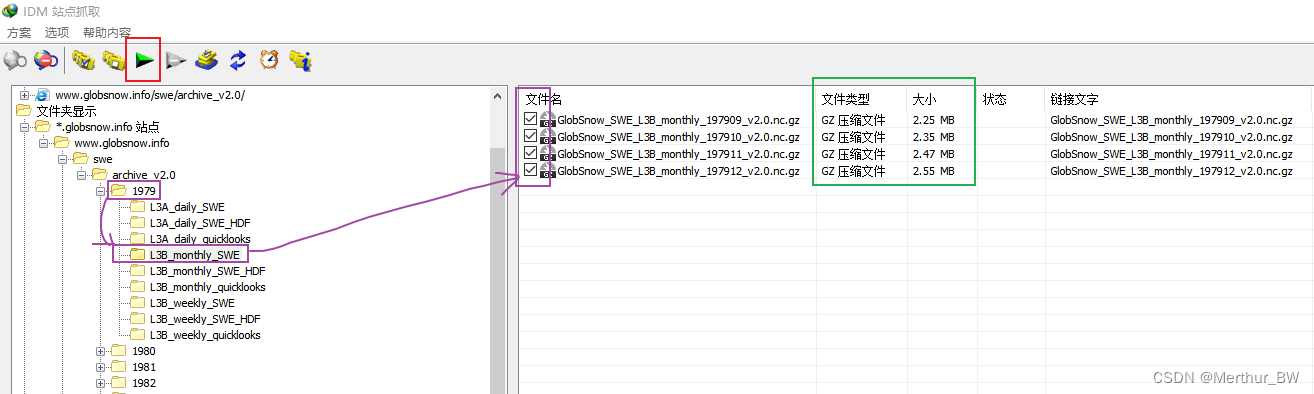Click GZ file icon for 197909 file
Image resolution: width=1314 pixels, height=394 pixels.
[547, 119]
